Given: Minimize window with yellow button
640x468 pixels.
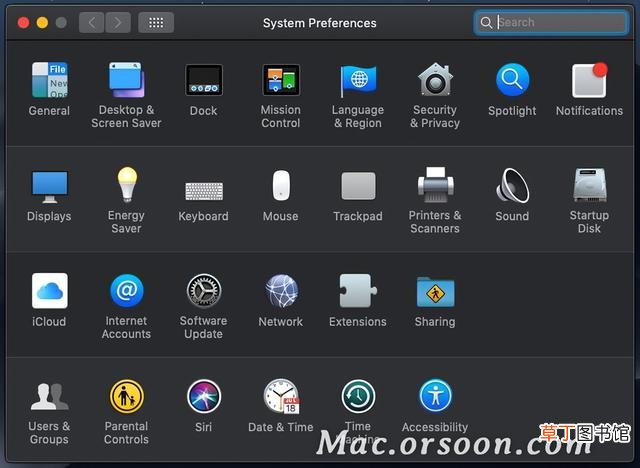Looking at the screenshot, I should point(42,22).
